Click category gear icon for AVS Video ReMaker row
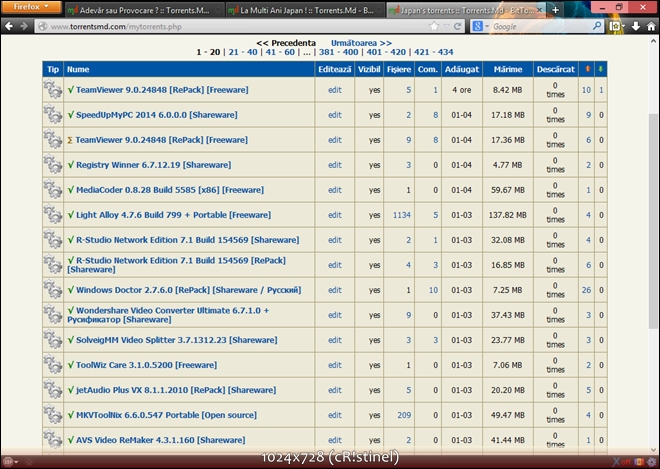660x469 pixels. 53,440
